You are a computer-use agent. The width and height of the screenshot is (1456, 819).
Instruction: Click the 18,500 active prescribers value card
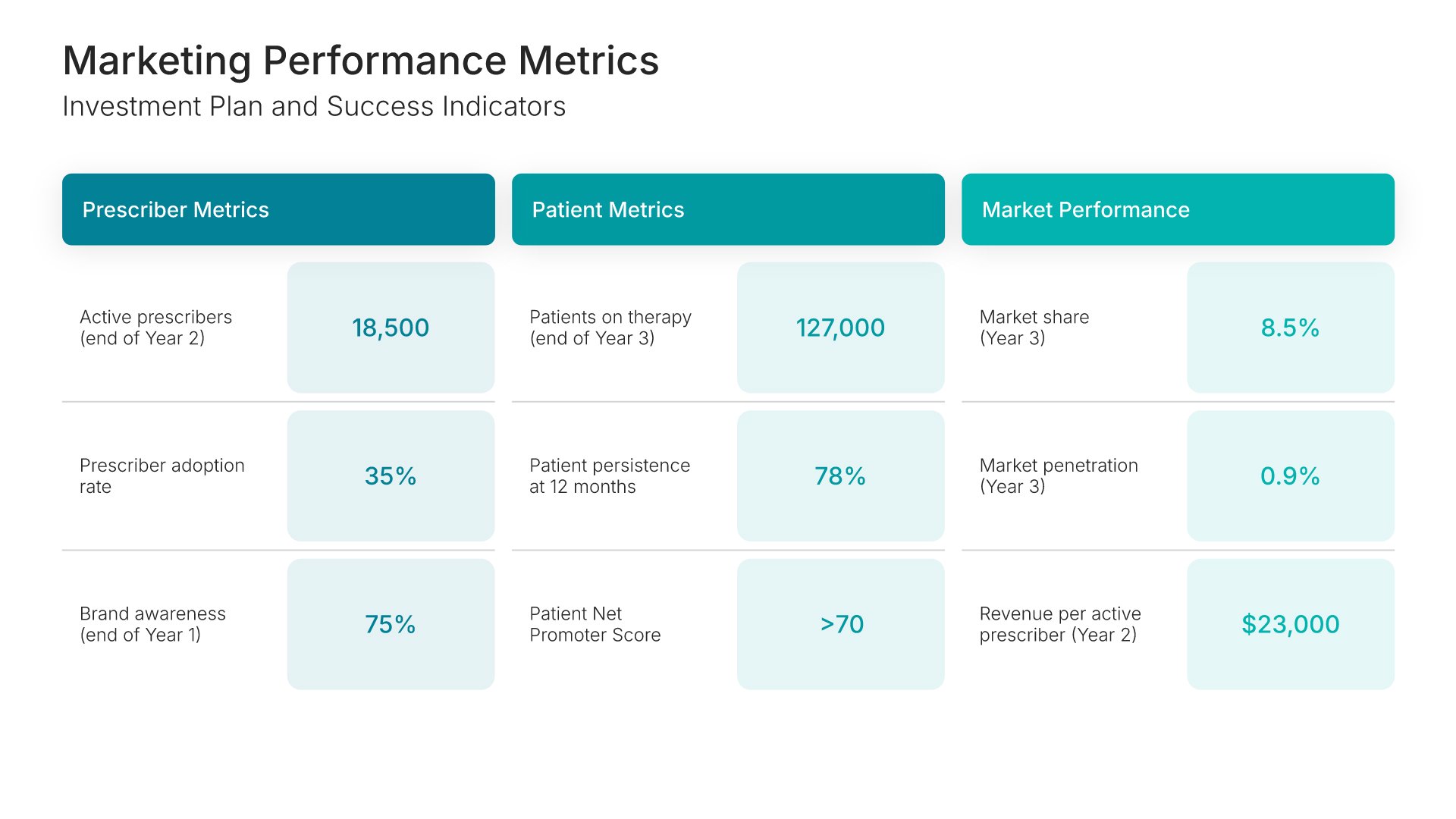point(391,328)
